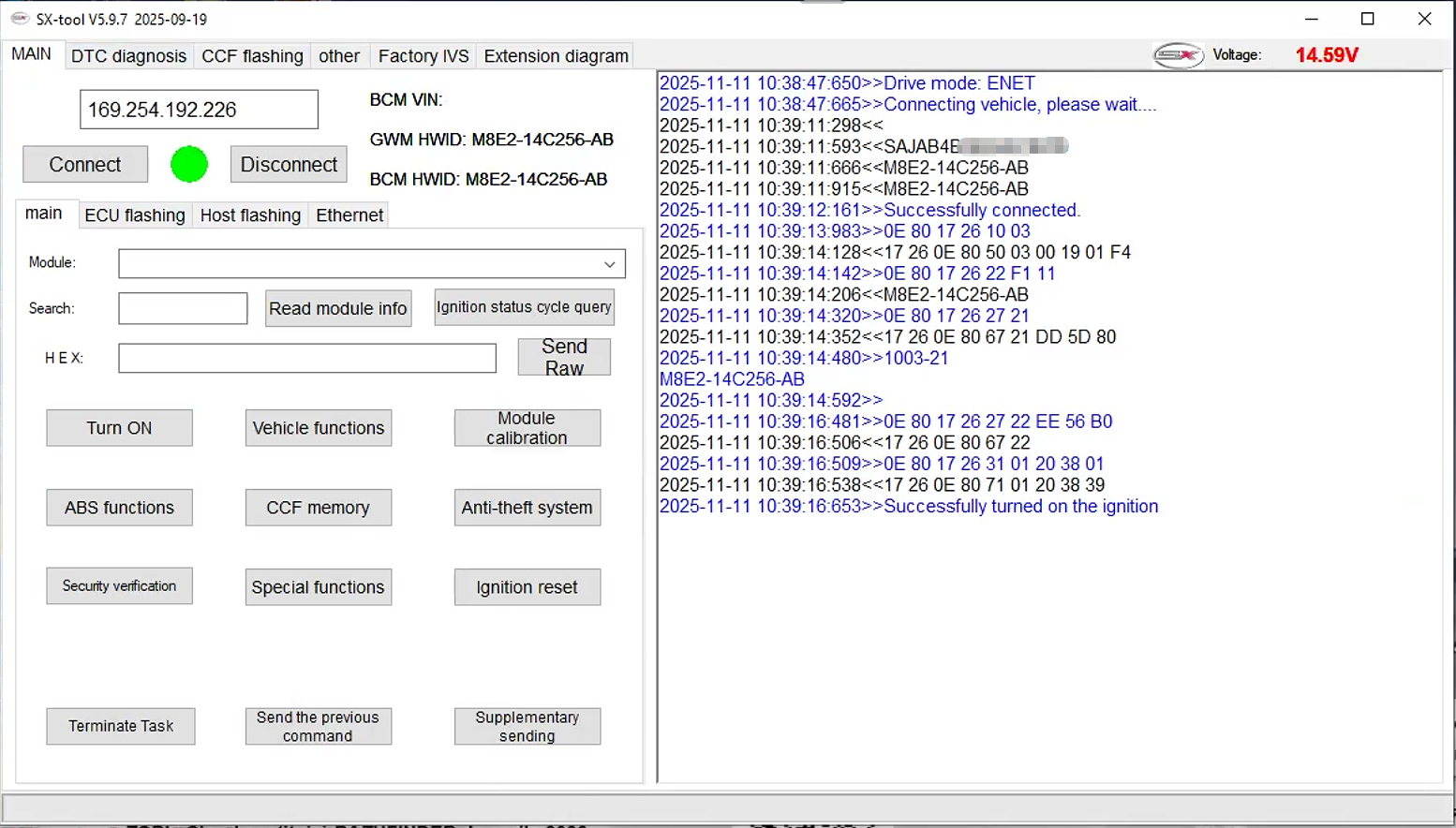Screen dimensions: 1456x828
Task: Expand the Module dropdown list
Action: [x=609, y=264]
